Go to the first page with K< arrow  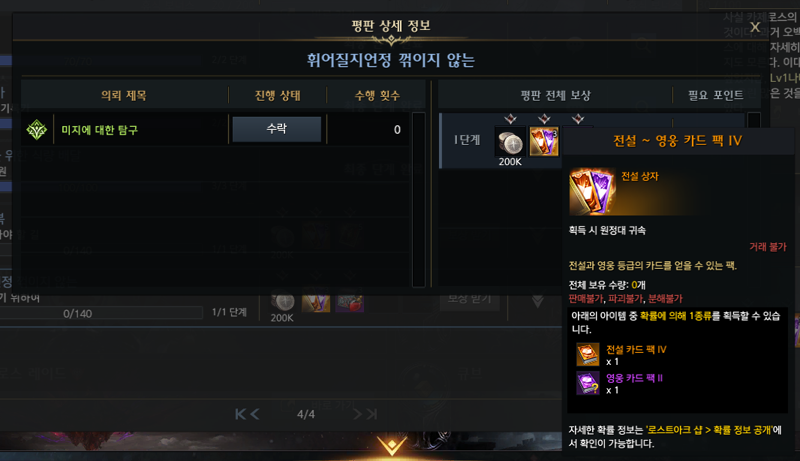pyautogui.click(x=241, y=414)
